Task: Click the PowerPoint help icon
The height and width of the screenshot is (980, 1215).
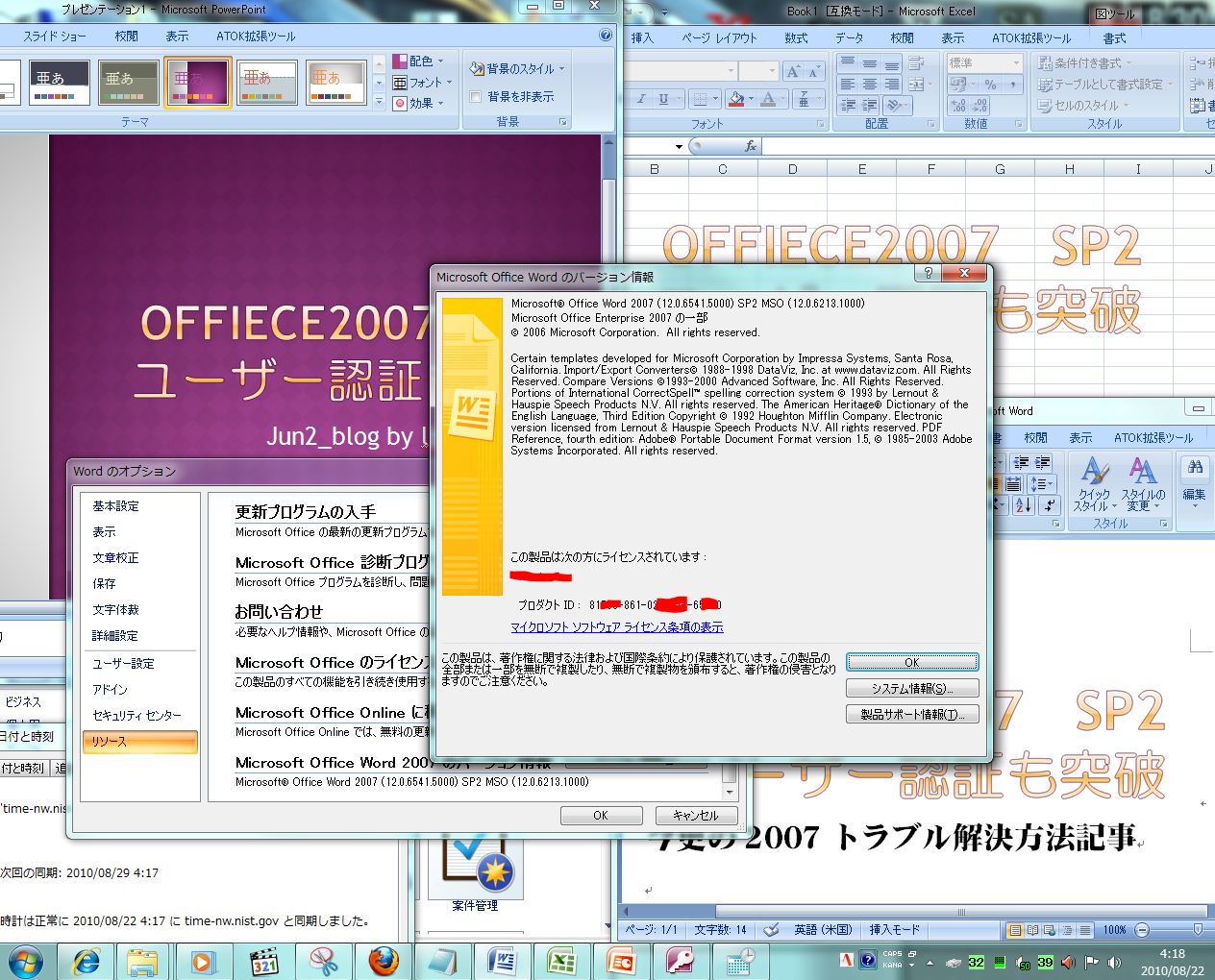Action: coord(606,35)
